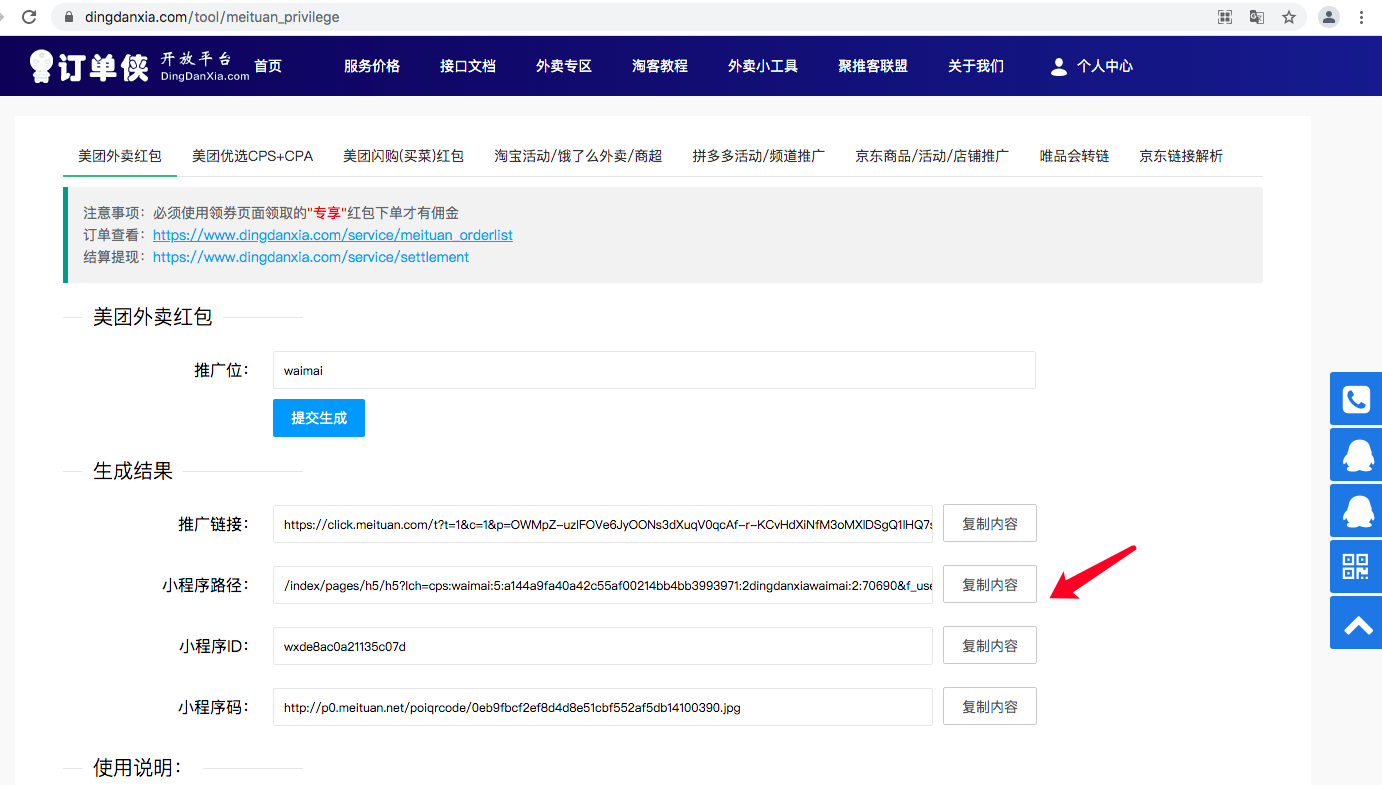This screenshot has height=785, width=1382.
Task: Switch to 美团优选CPS+CPA tab
Action: [253, 156]
